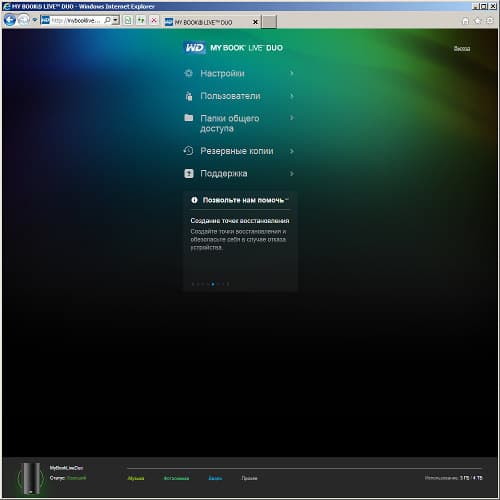The height and width of the screenshot is (500, 500).
Task: Stop loading with the red X icon
Action: click(154, 21)
